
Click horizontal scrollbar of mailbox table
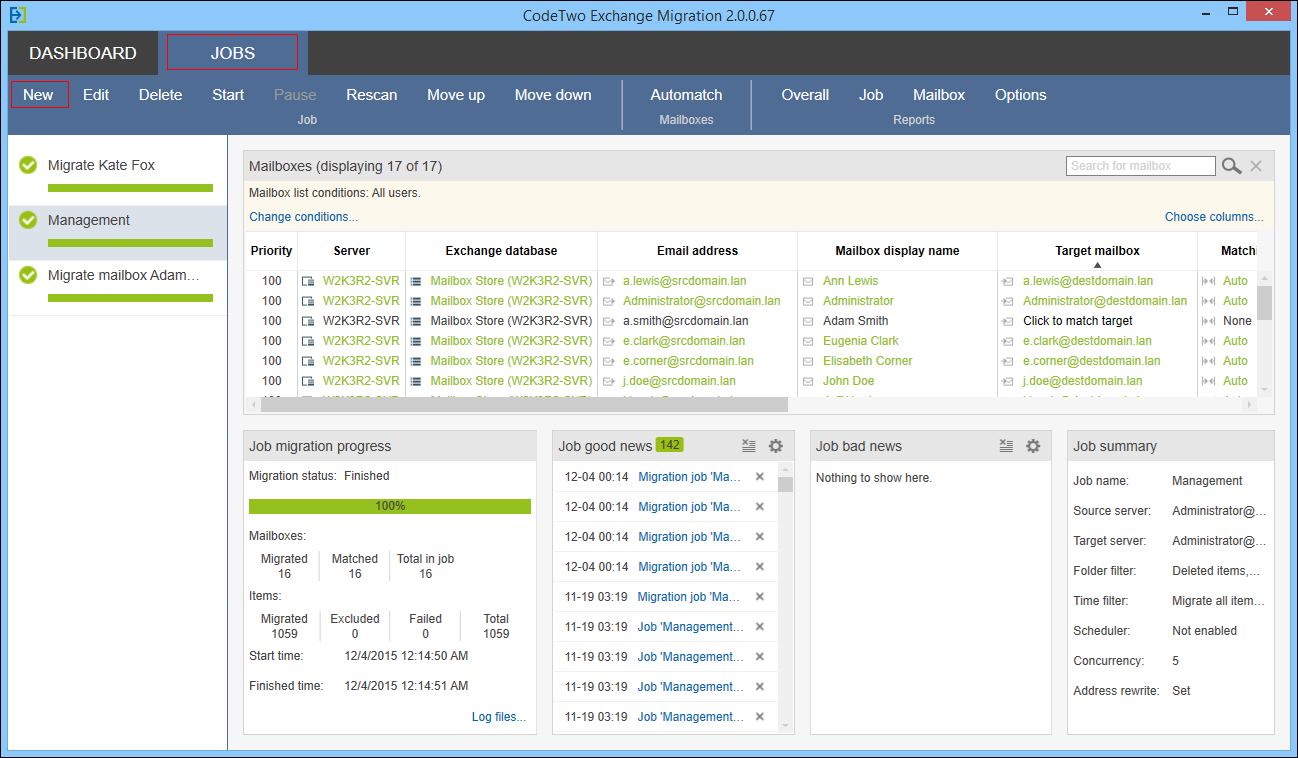point(524,405)
